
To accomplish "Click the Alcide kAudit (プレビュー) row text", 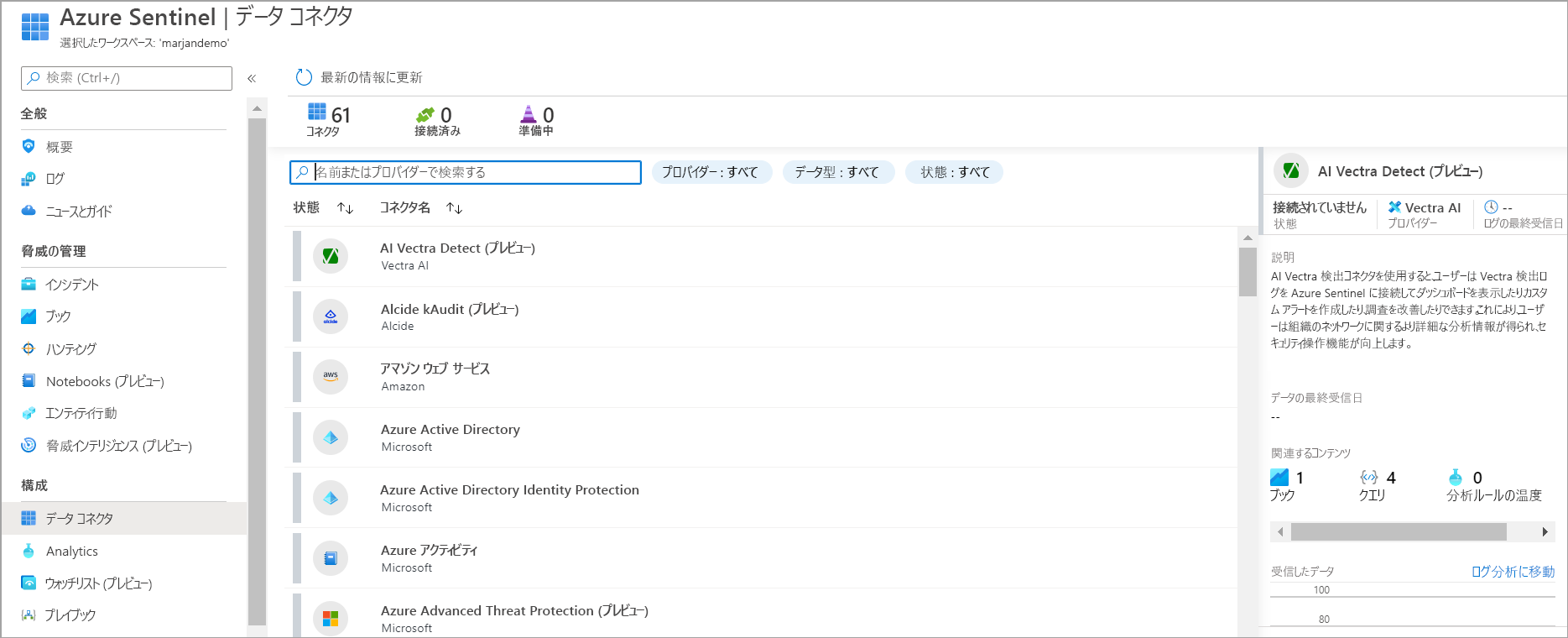I will pyautogui.click(x=450, y=309).
